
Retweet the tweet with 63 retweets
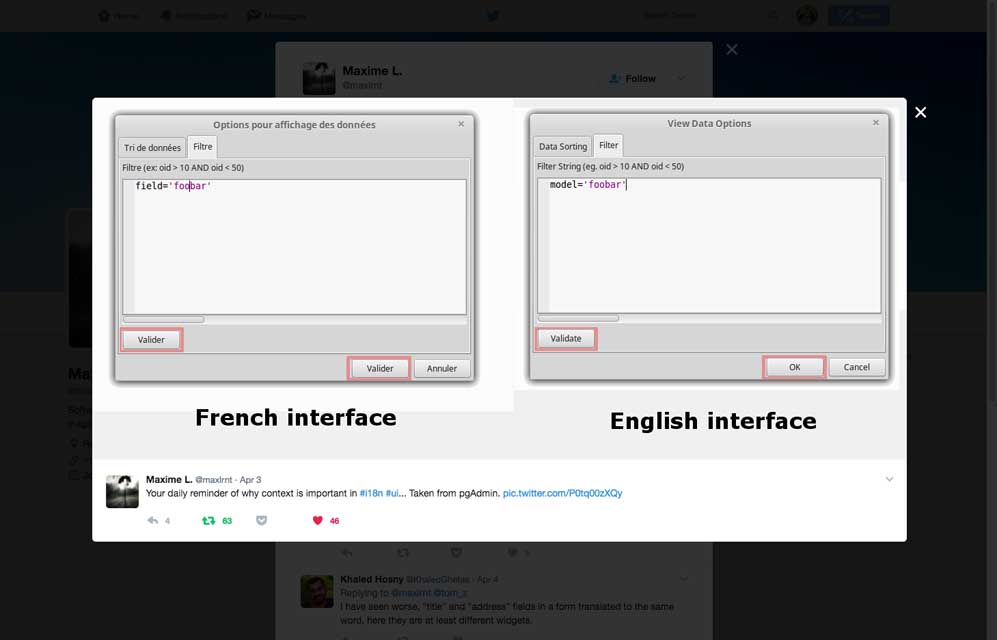click(209, 521)
